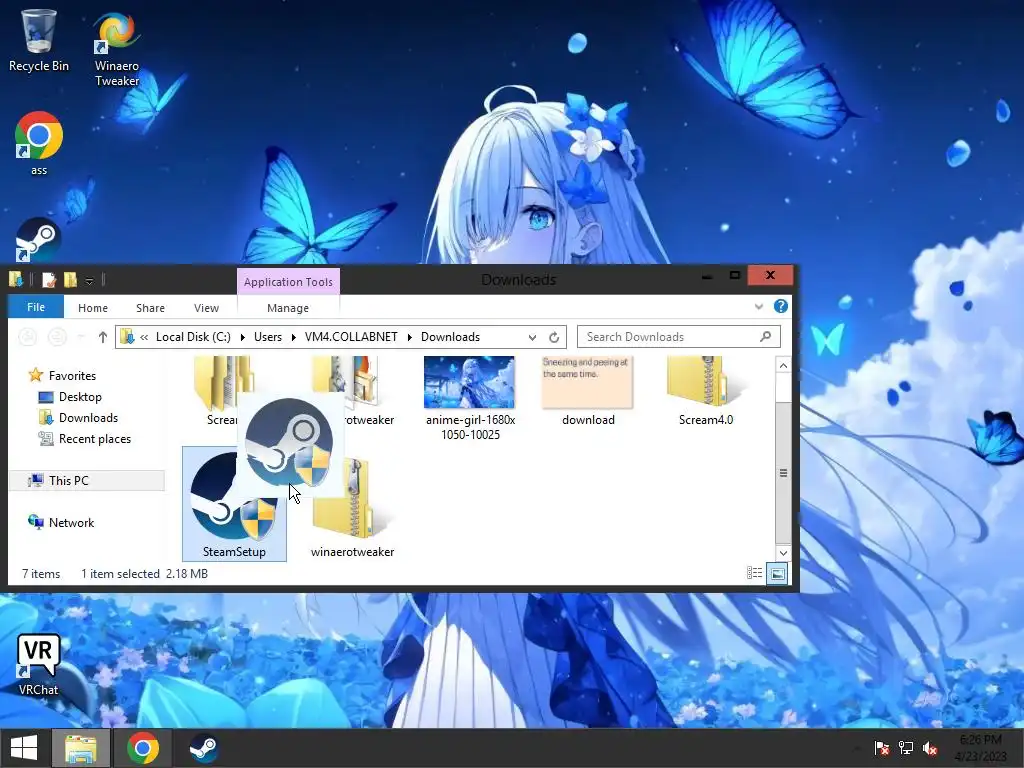Image resolution: width=1024 pixels, height=768 pixels.
Task: Select Recent places in navigation pane
Action: 95,439
